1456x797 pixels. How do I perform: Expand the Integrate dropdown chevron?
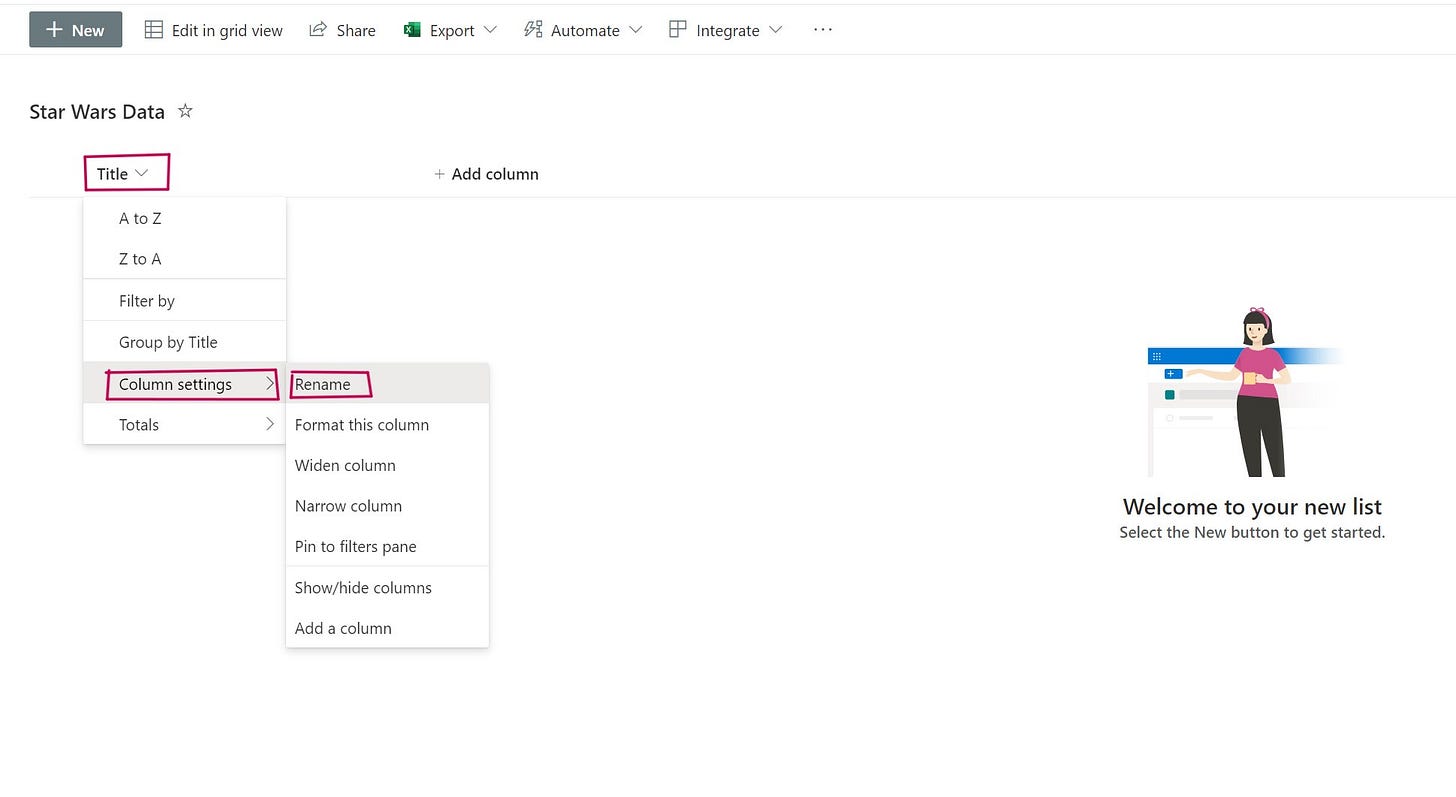tap(776, 30)
